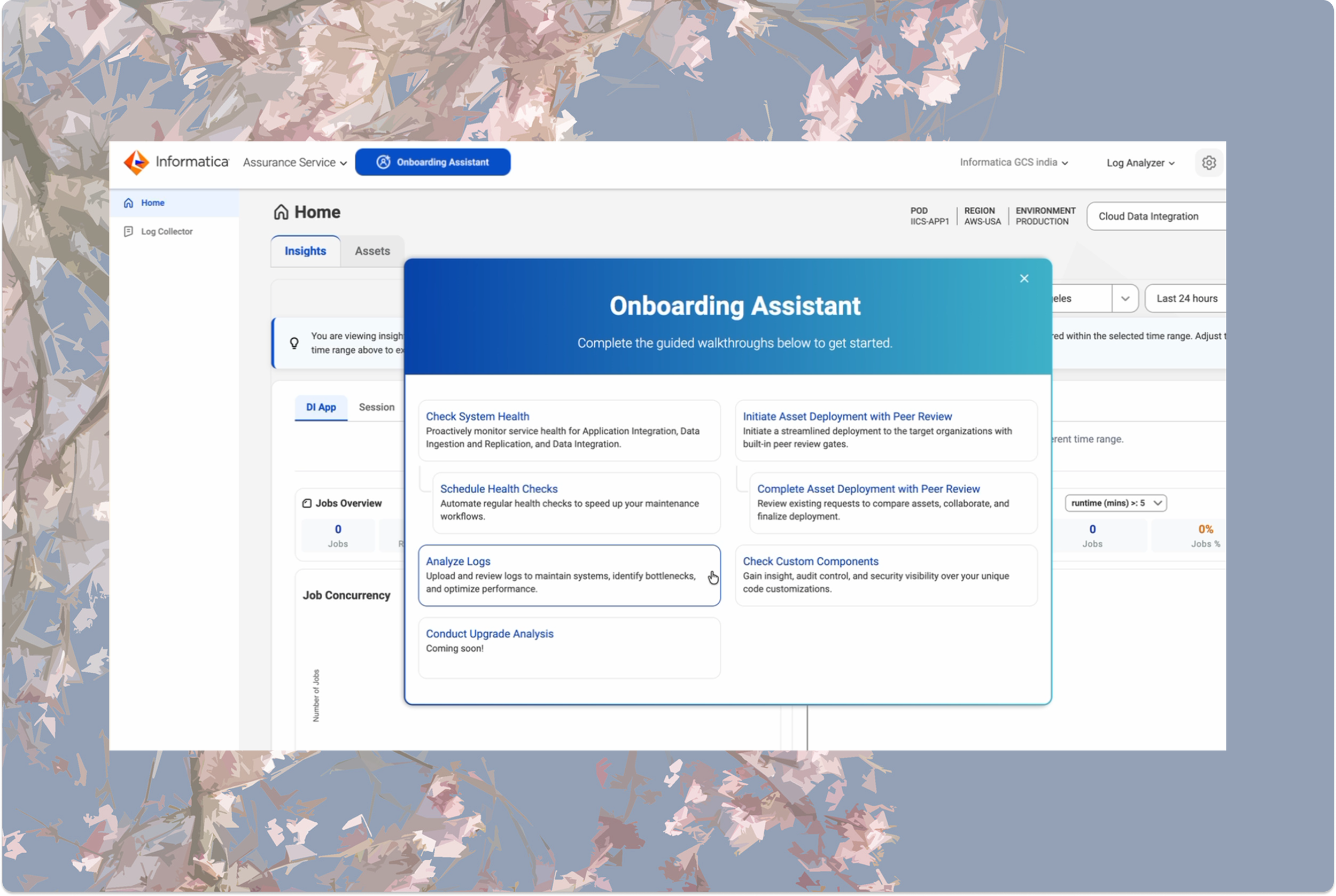Screen dimensions: 1336x896
Task: Open the runtime (mins) filter dropdown
Action: coord(1115,503)
